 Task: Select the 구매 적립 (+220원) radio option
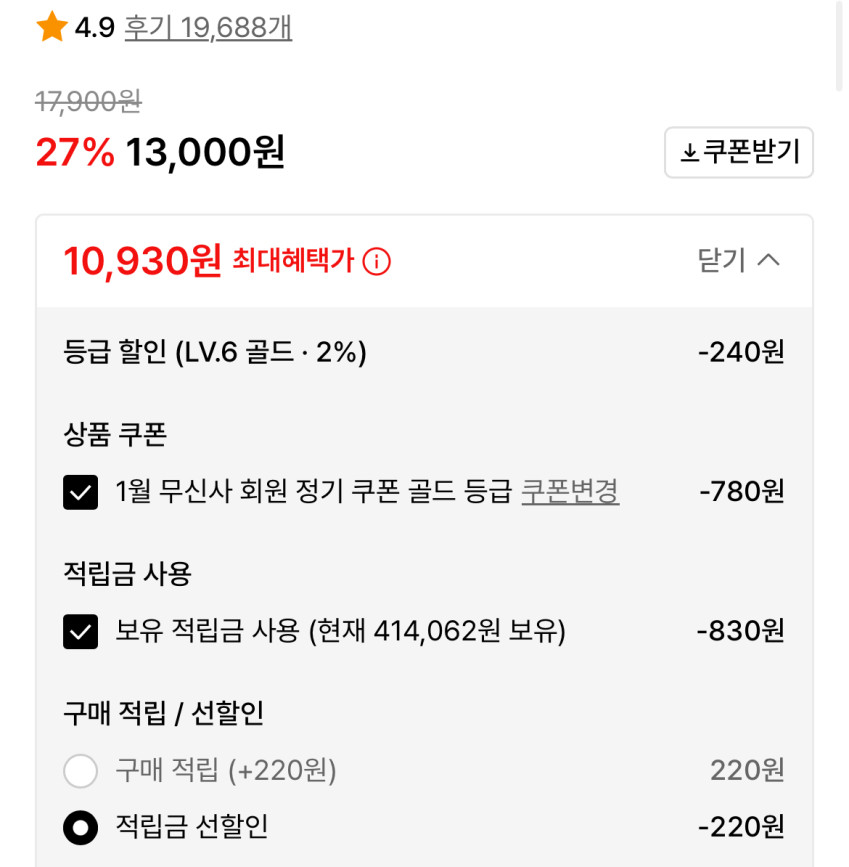click(80, 771)
